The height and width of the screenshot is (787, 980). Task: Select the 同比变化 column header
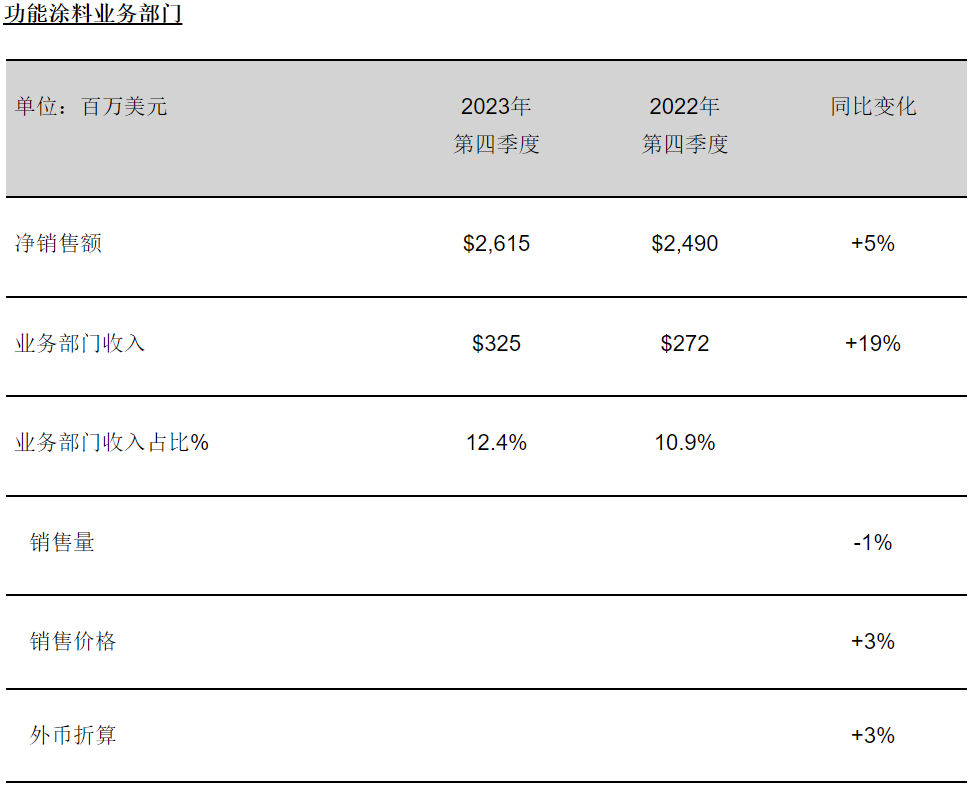click(x=873, y=106)
